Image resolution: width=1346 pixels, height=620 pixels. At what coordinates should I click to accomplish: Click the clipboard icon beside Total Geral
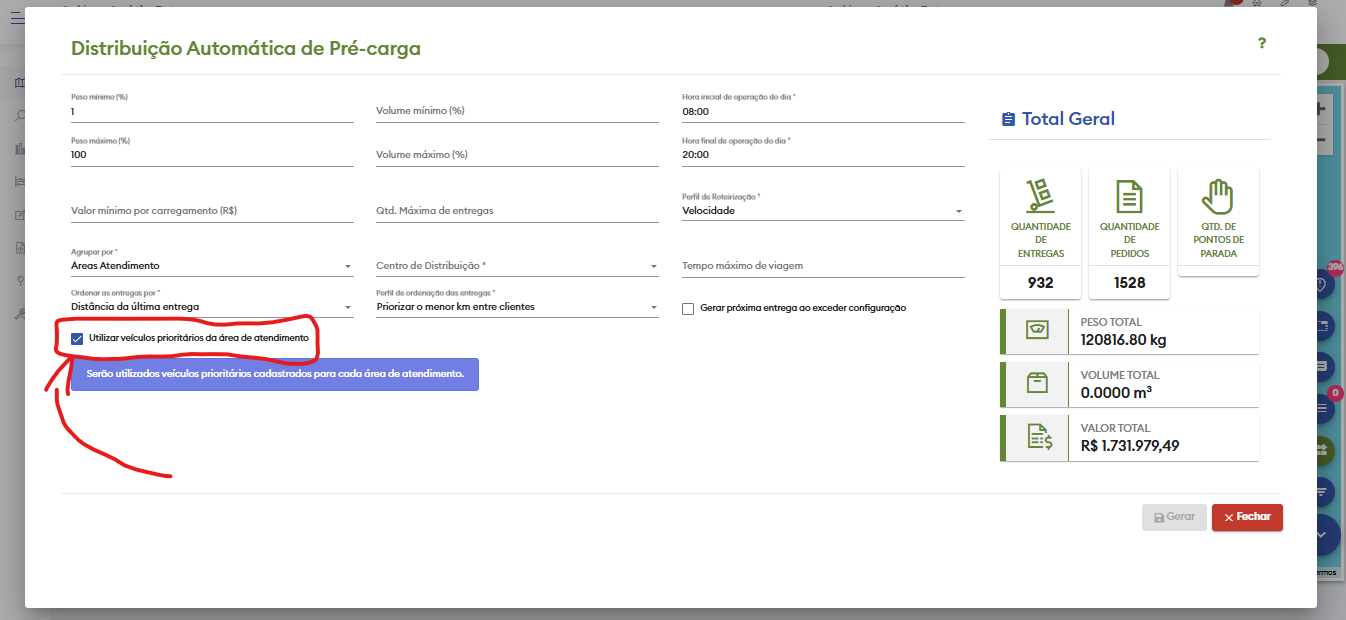(x=1008, y=119)
